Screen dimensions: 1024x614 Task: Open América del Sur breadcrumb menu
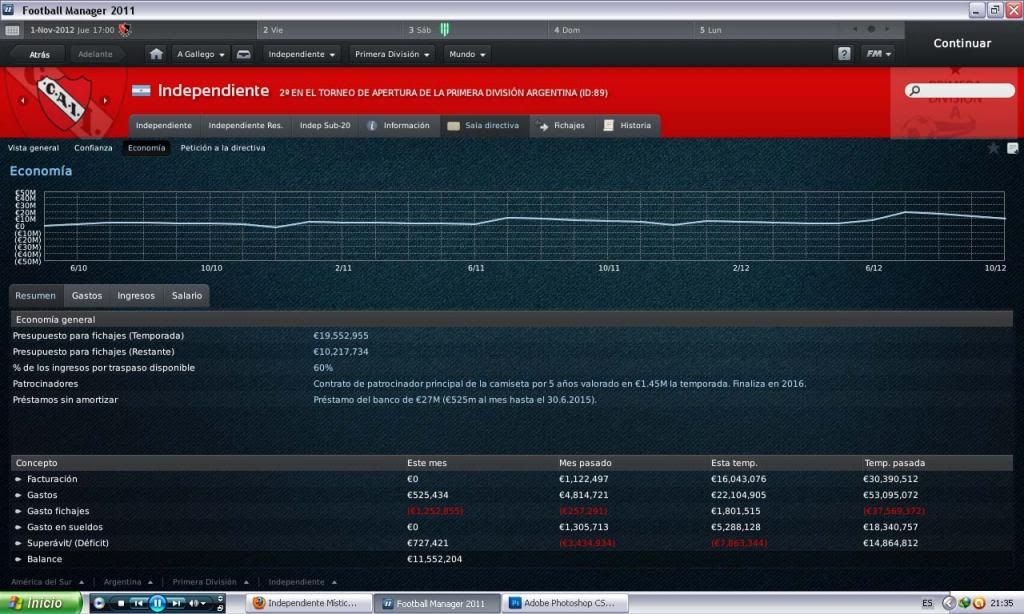click(47, 581)
